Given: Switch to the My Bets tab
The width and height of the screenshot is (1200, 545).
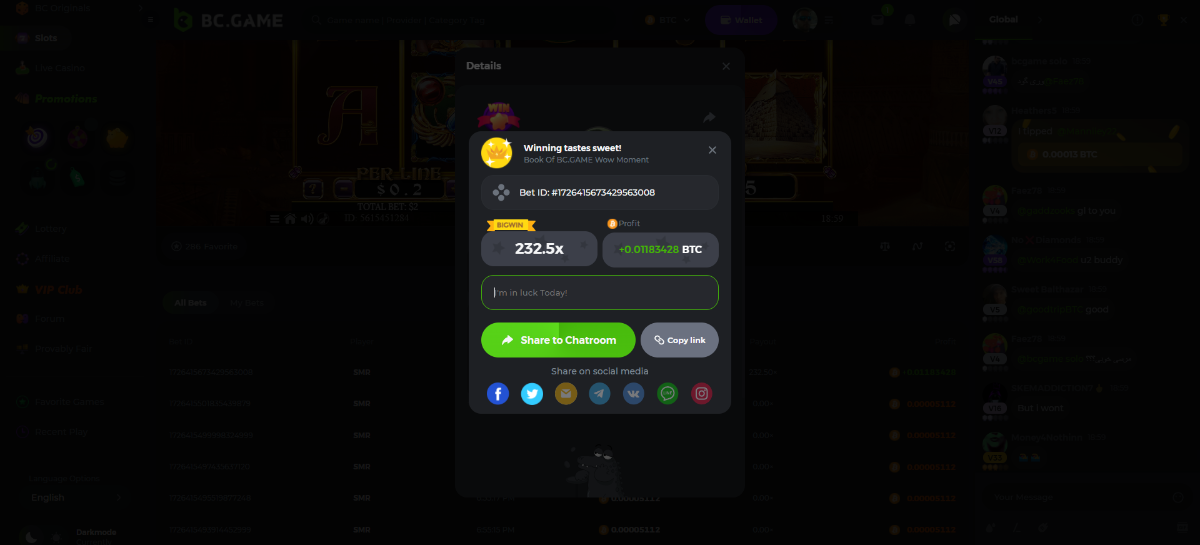Looking at the screenshot, I should tap(246, 302).
